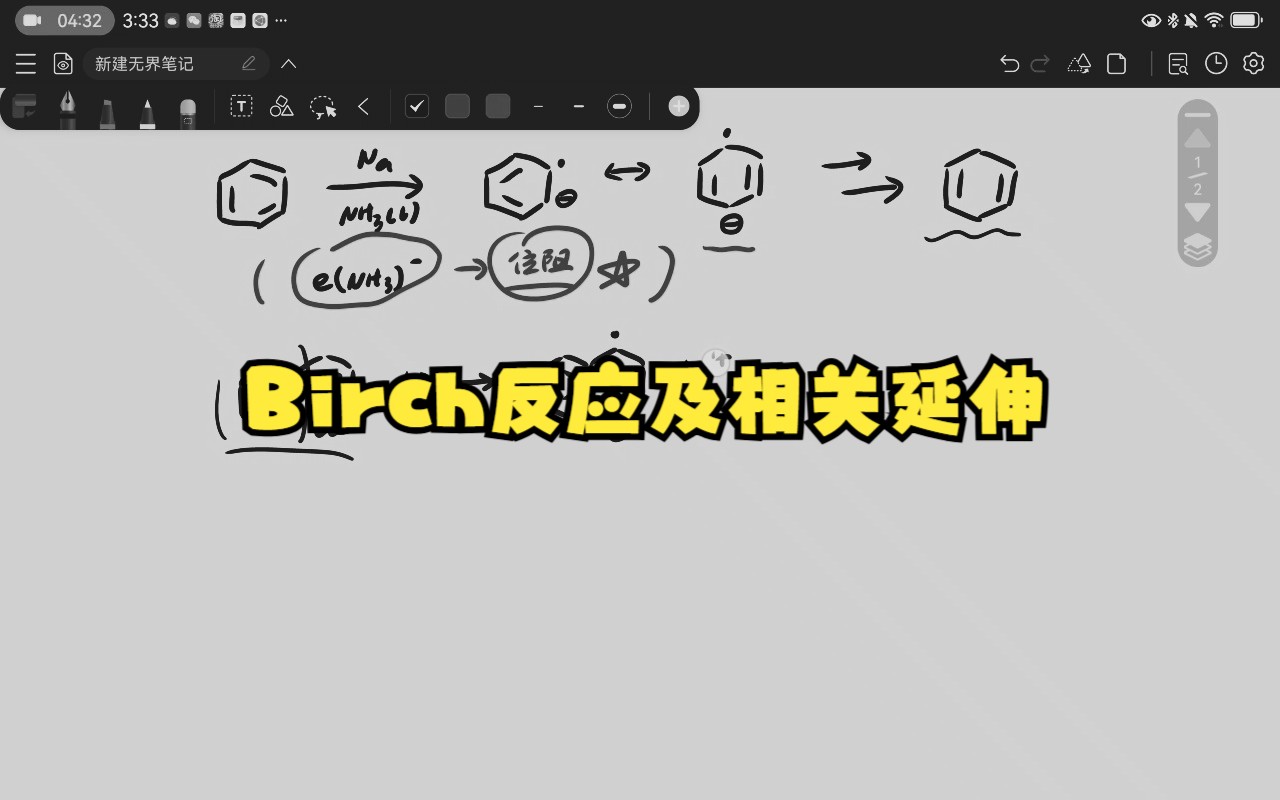Select the eraser tool

pos(188,112)
